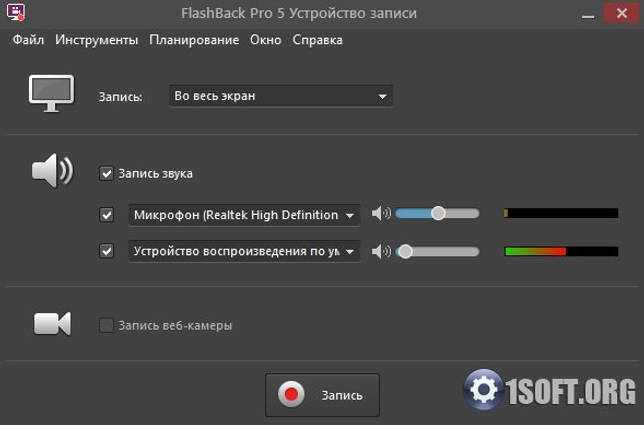Click the webcam camera icon
The image size is (644, 425).
point(52,324)
